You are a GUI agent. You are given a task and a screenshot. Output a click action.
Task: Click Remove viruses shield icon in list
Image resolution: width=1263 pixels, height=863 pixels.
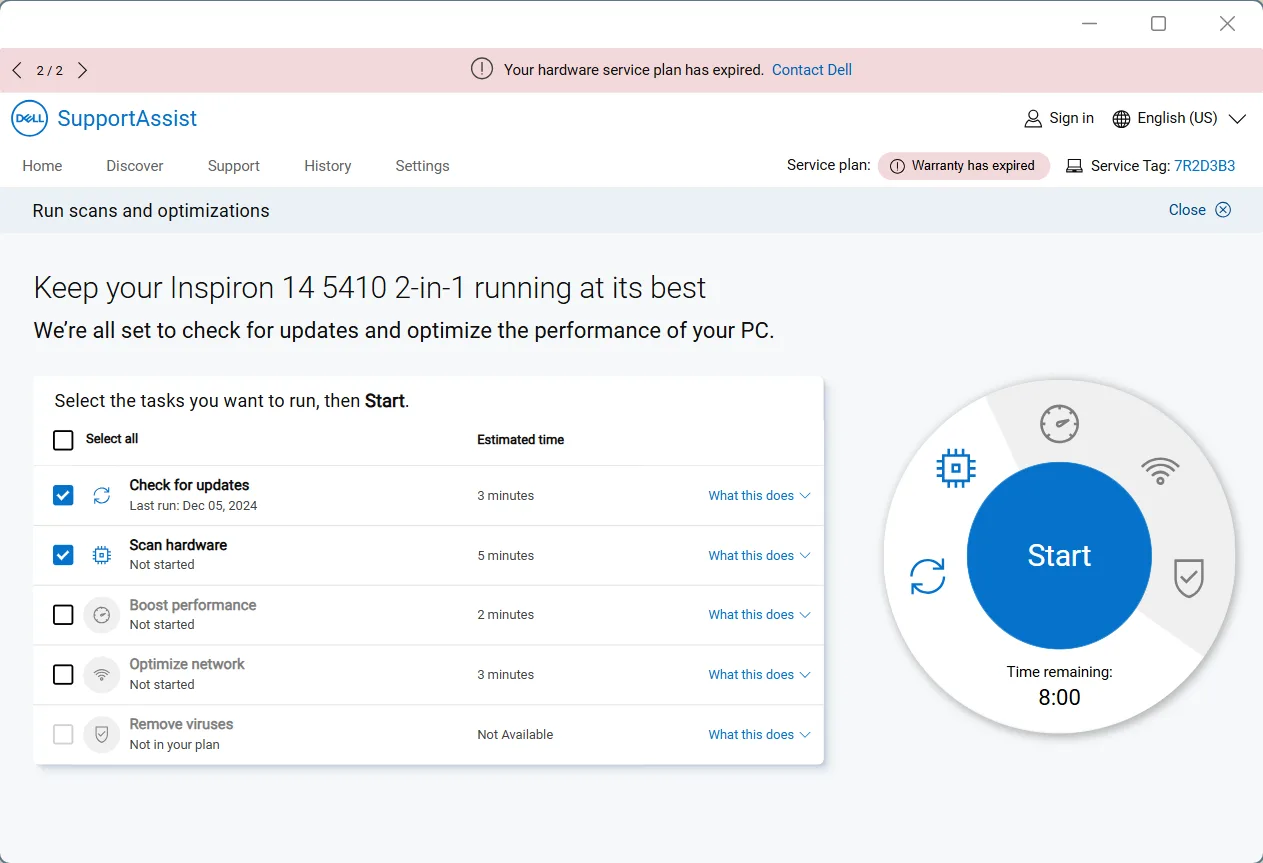pos(102,735)
